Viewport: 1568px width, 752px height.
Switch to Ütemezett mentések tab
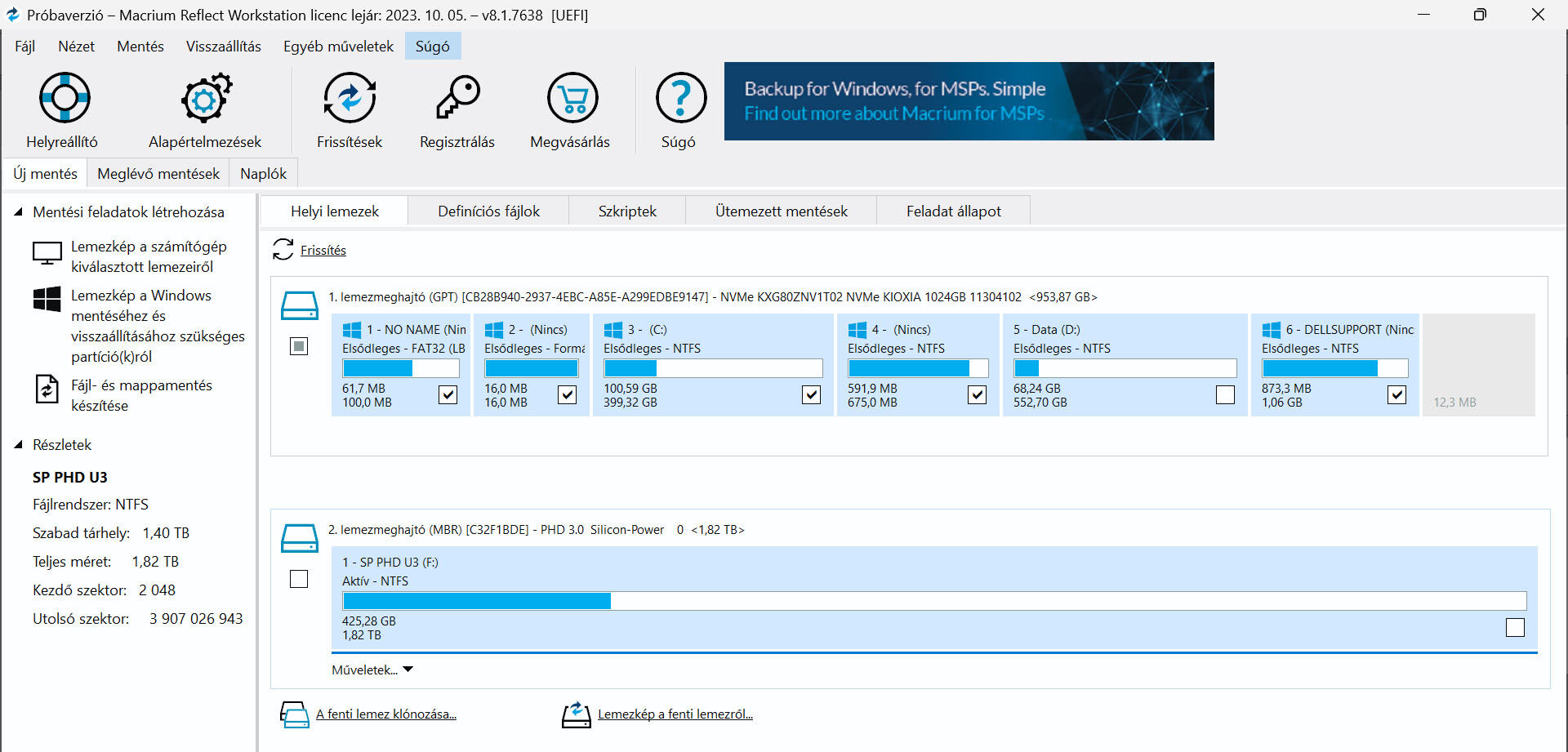coord(782,211)
